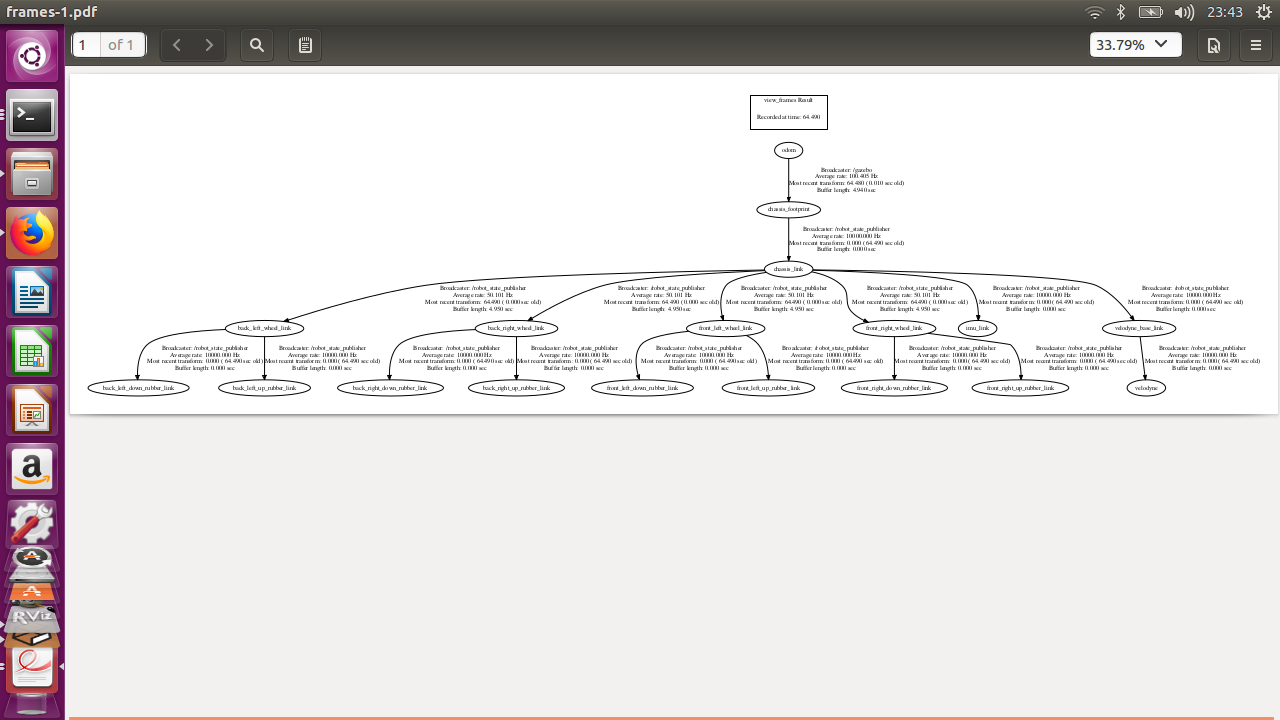Click the front_right_up_rubber_link node
The height and width of the screenshot is (720, 1280).
[1020, 387]
